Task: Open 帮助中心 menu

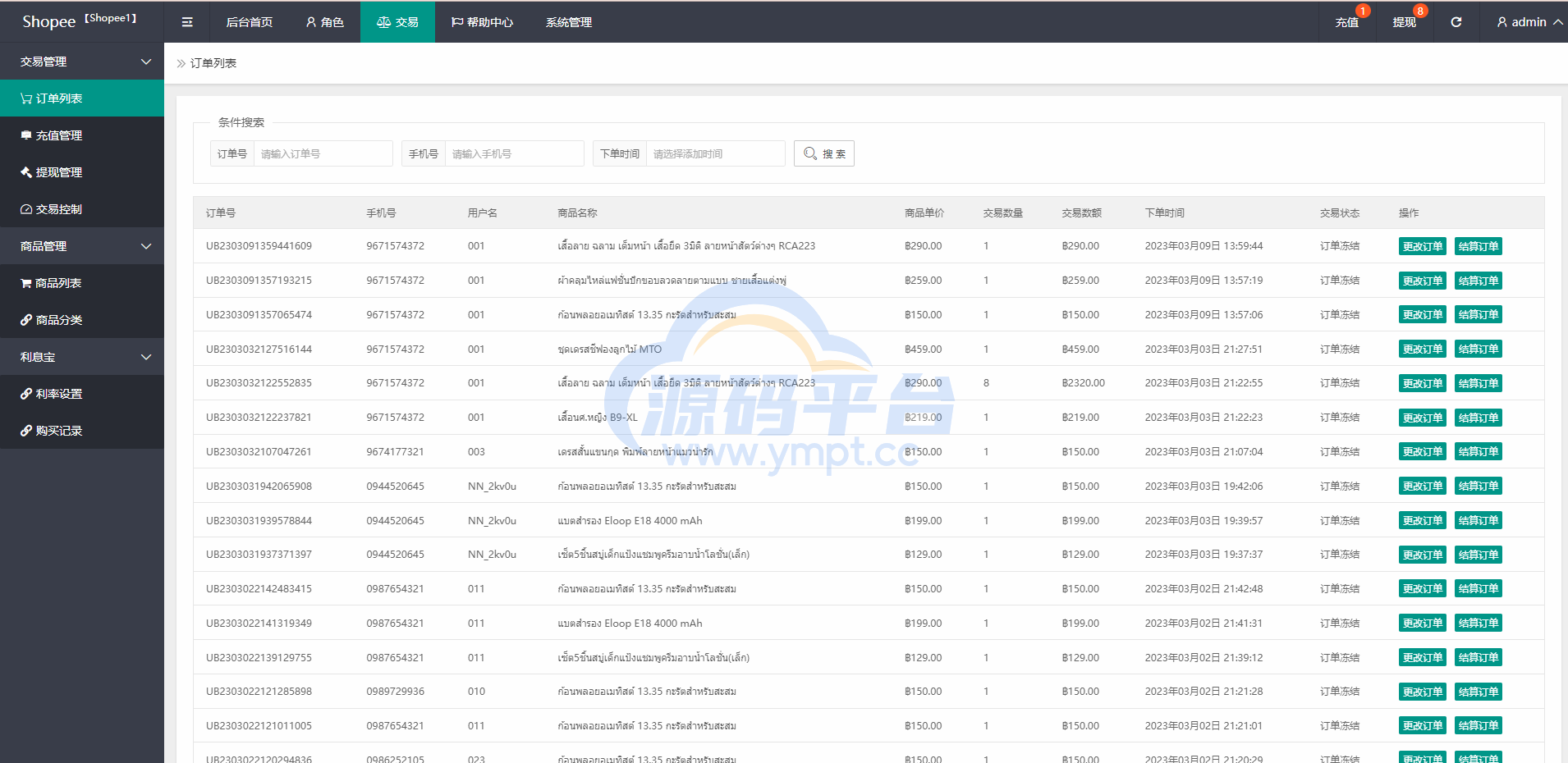Action: (x=482, y=22)
